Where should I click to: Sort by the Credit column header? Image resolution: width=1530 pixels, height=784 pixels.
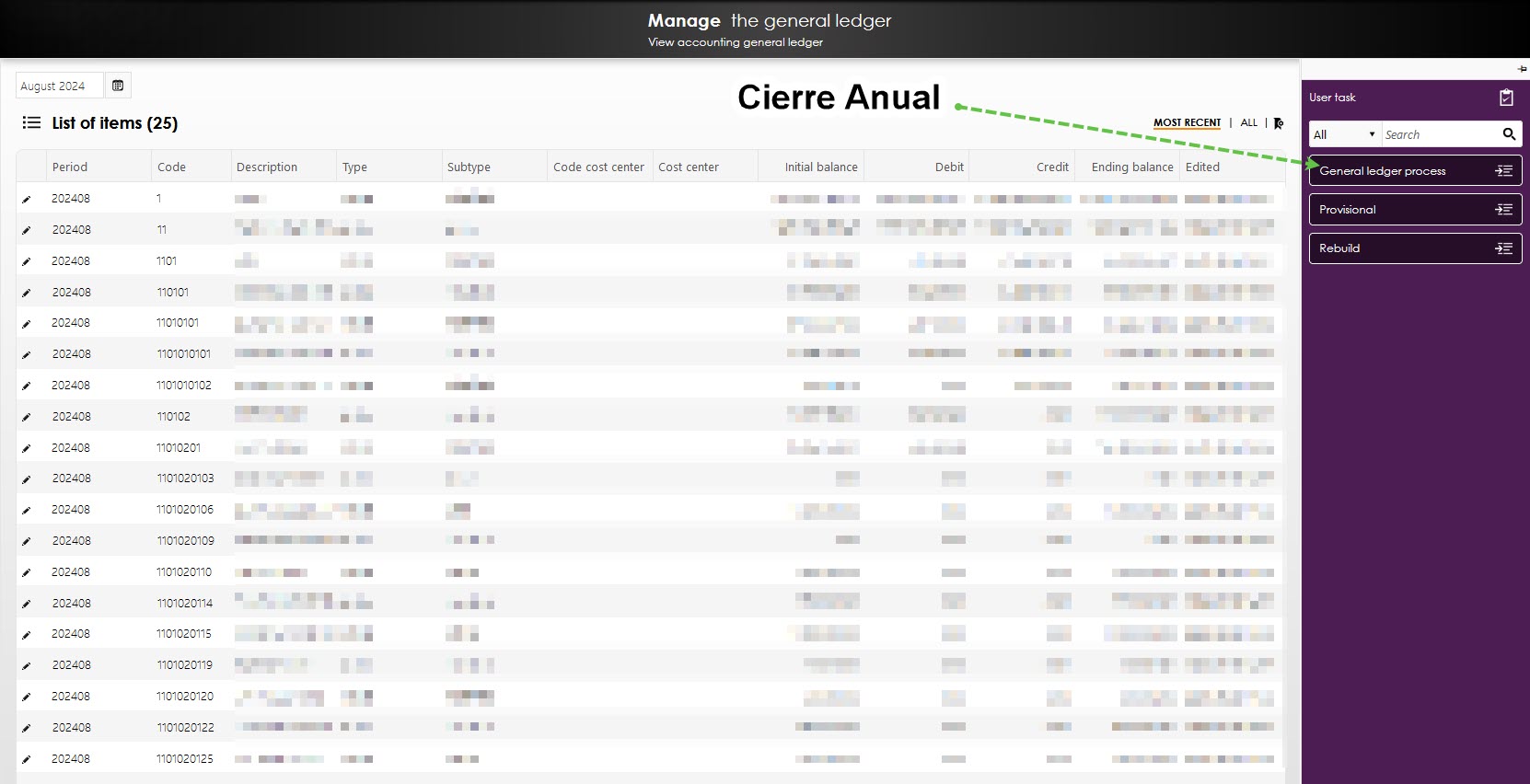coord(1052,167)
